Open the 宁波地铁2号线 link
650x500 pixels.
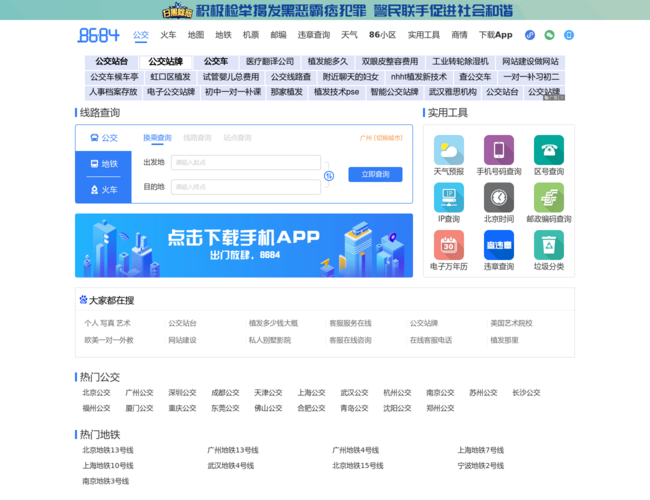pos(480,466)
